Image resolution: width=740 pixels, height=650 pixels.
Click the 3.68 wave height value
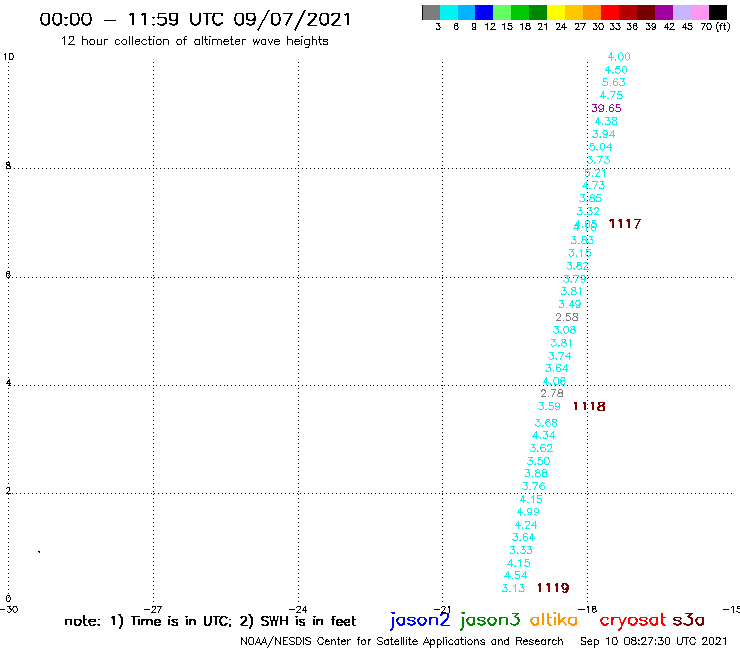(546, 423)
